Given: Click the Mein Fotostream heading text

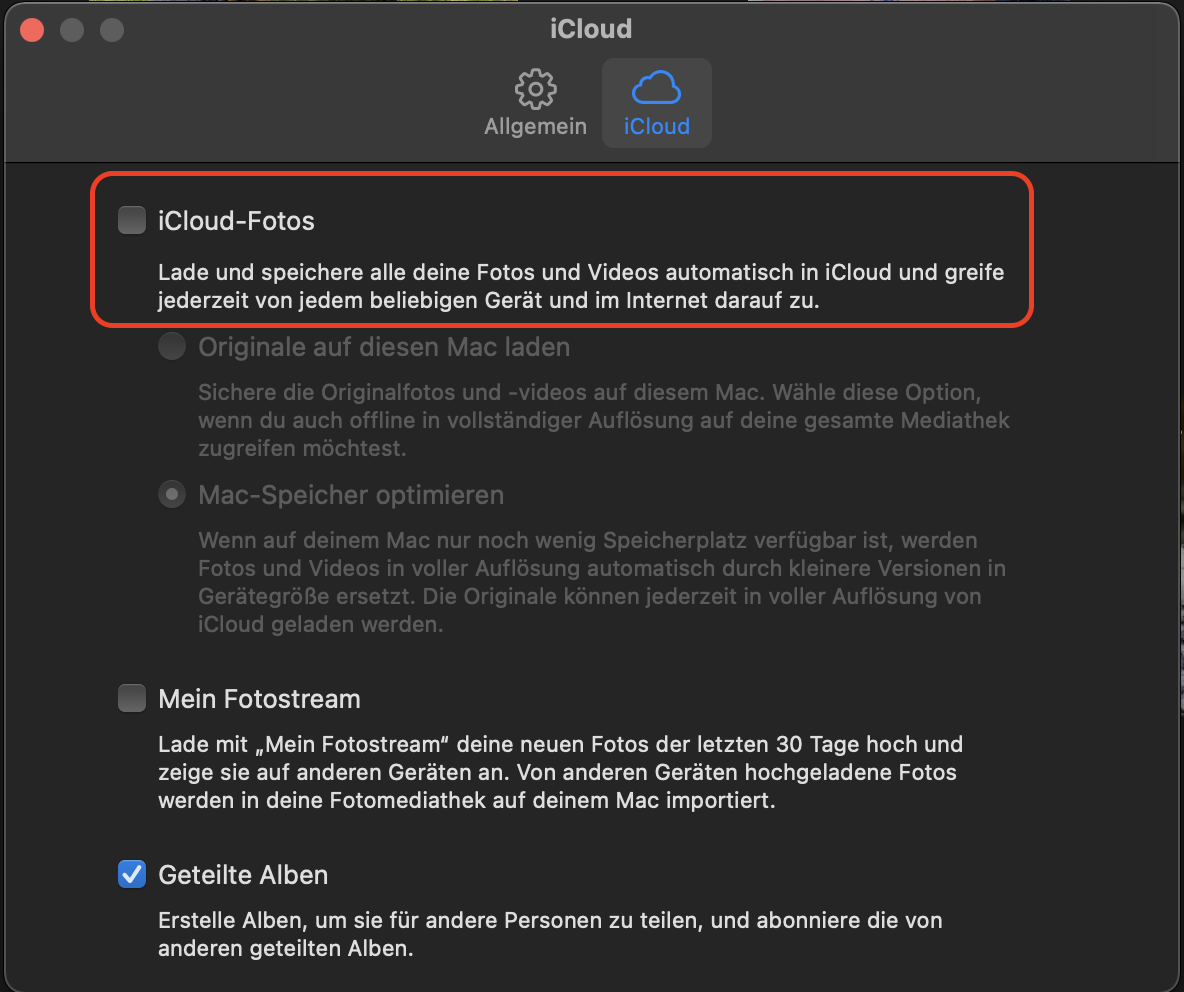Looking at the screenshot, I should pyautogui.click(x=259, y=699).
